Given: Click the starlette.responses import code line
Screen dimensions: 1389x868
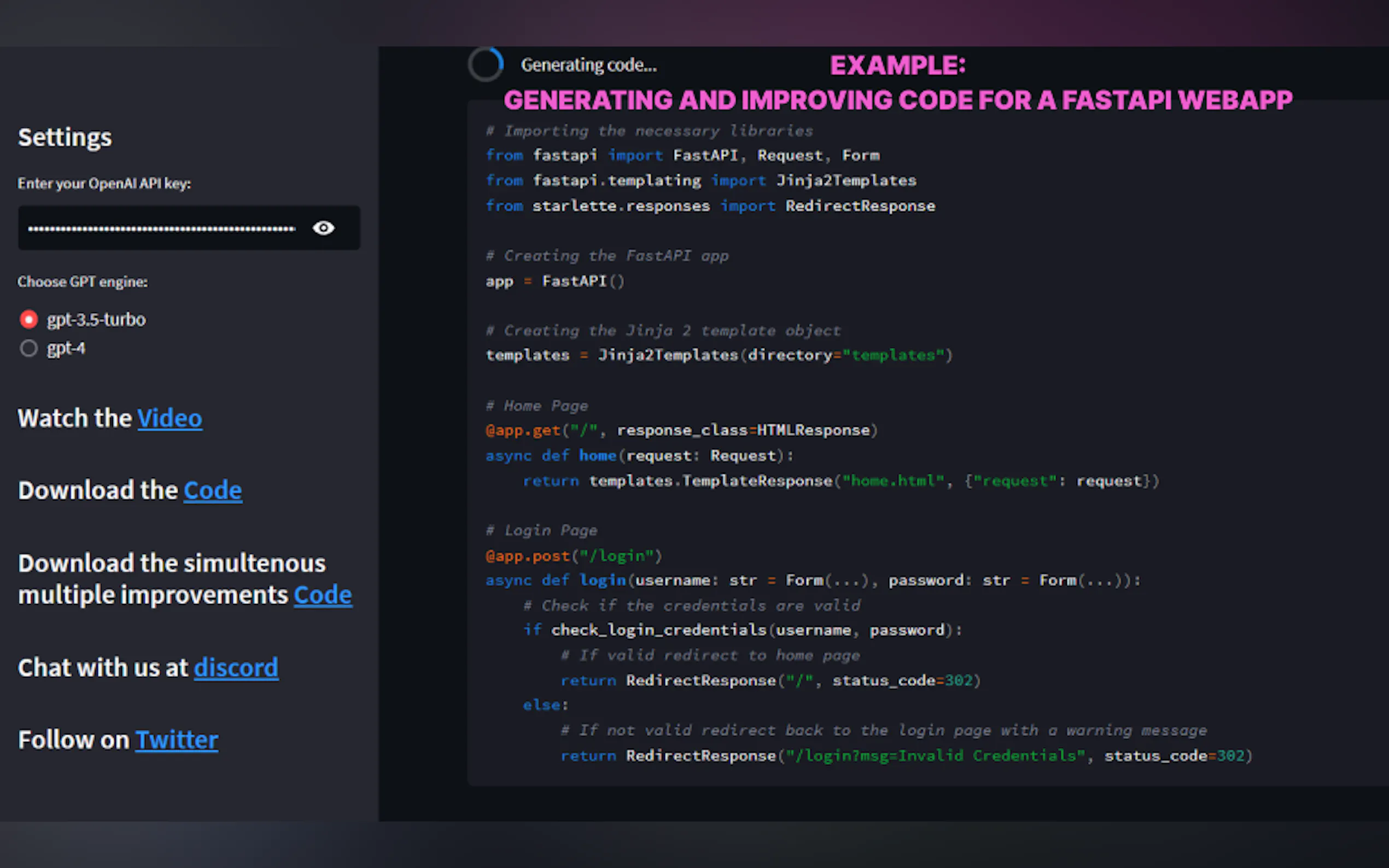Looking at the screenshot, I should (710, 206).
